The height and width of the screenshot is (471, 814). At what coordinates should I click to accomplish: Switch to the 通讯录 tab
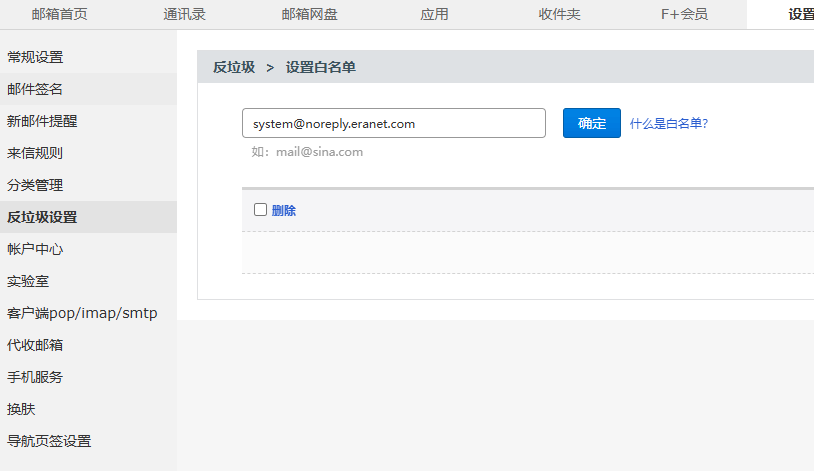[184, 14]
